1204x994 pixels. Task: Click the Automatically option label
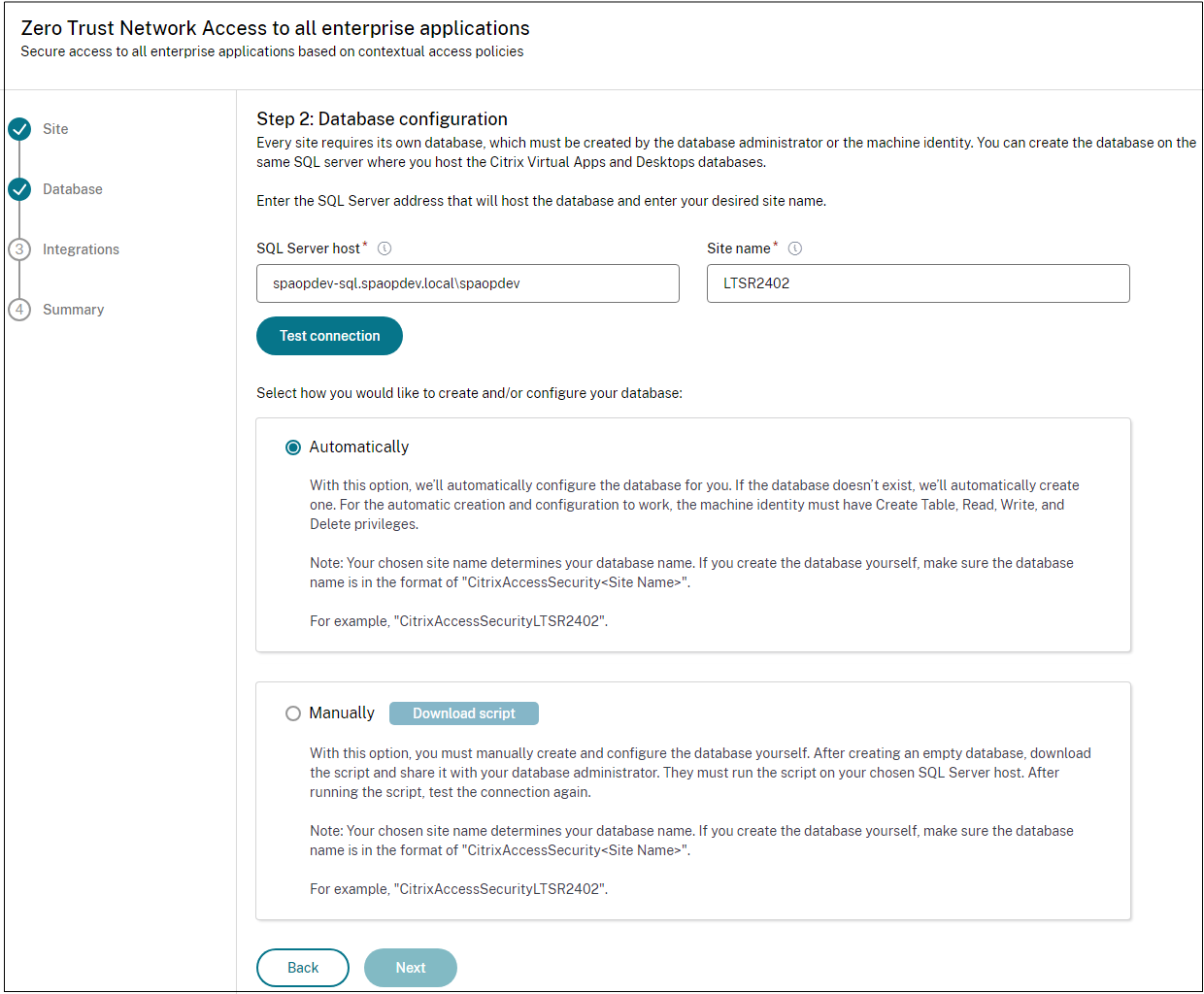tap(359, 447)
